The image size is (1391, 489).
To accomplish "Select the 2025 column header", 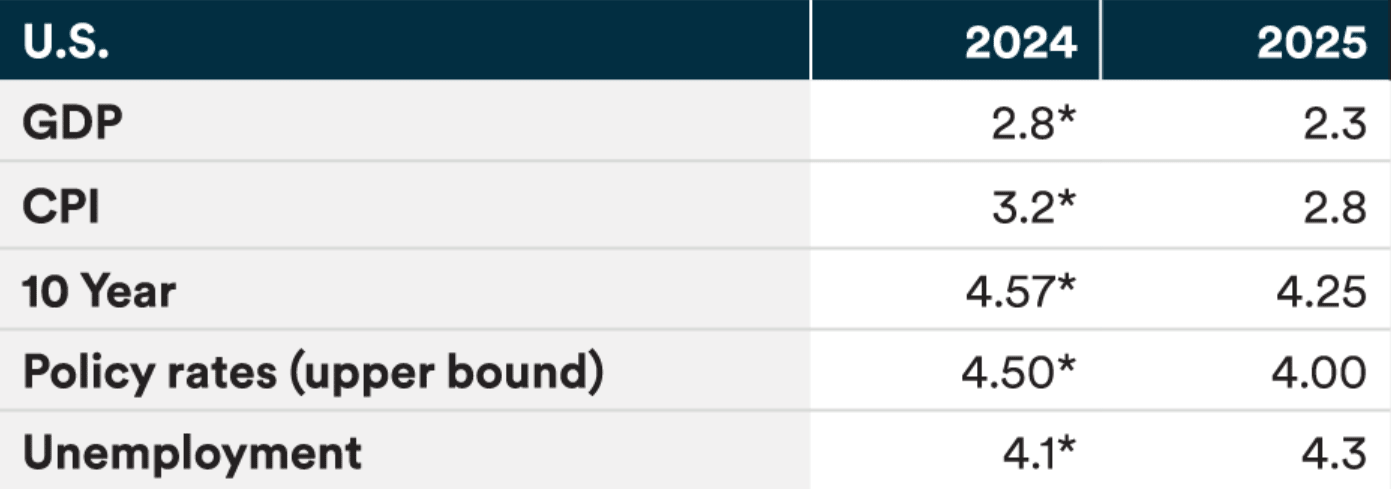I will [x=1310, y=43].
